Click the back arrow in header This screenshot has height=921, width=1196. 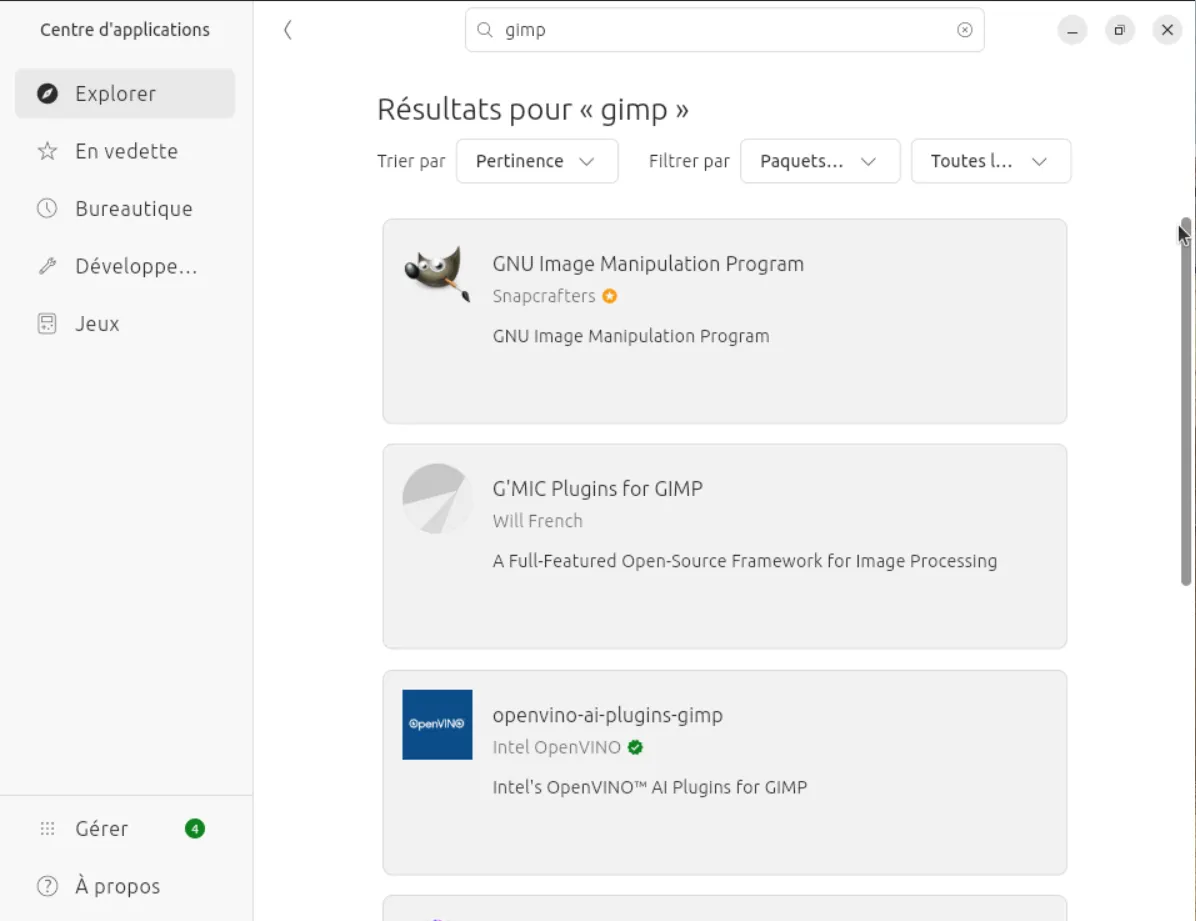[288, 30]
